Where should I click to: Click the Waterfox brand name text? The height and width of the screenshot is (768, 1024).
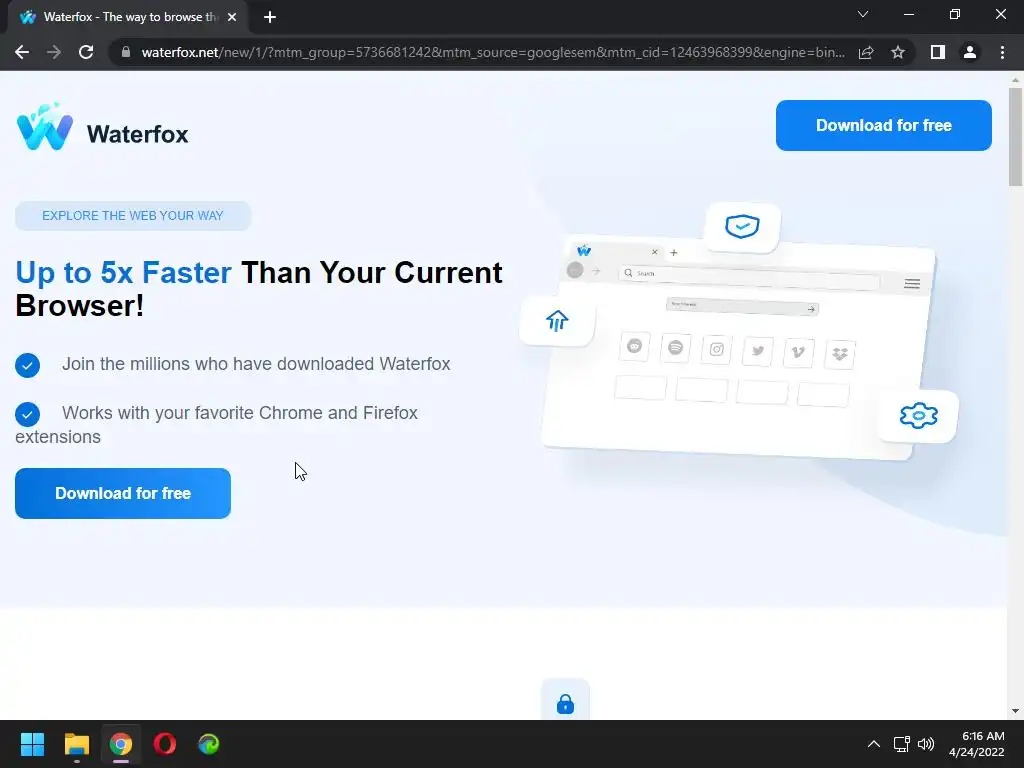(138, 135)
